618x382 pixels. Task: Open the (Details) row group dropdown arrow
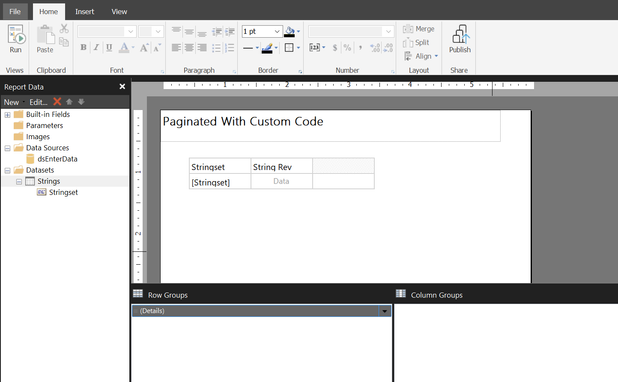point(385,311)
